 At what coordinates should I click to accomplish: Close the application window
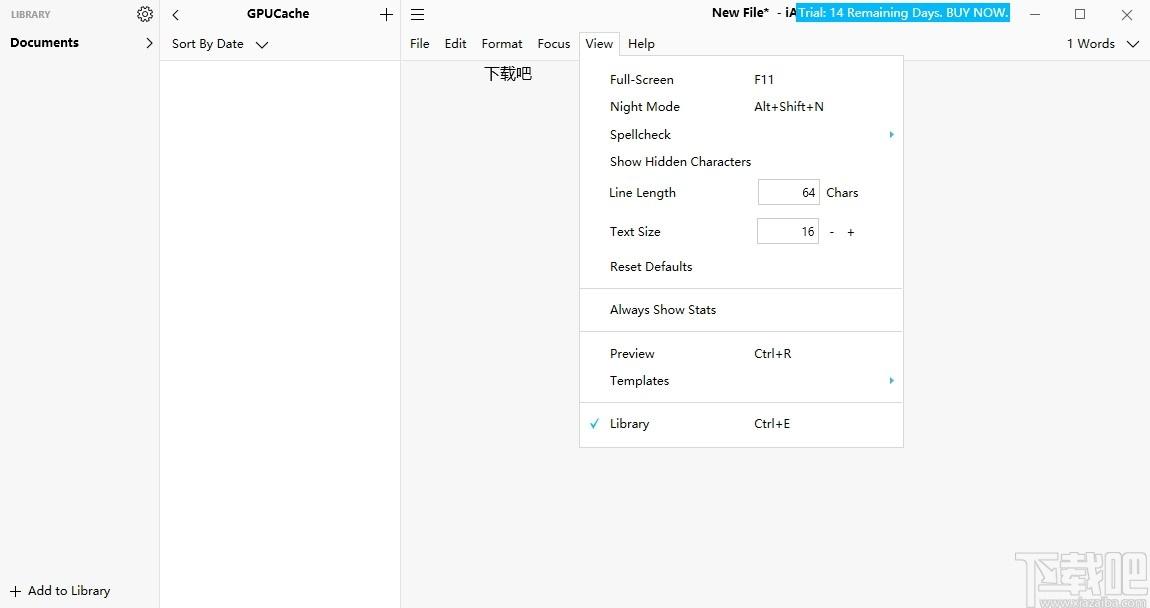click(1127, 14)
